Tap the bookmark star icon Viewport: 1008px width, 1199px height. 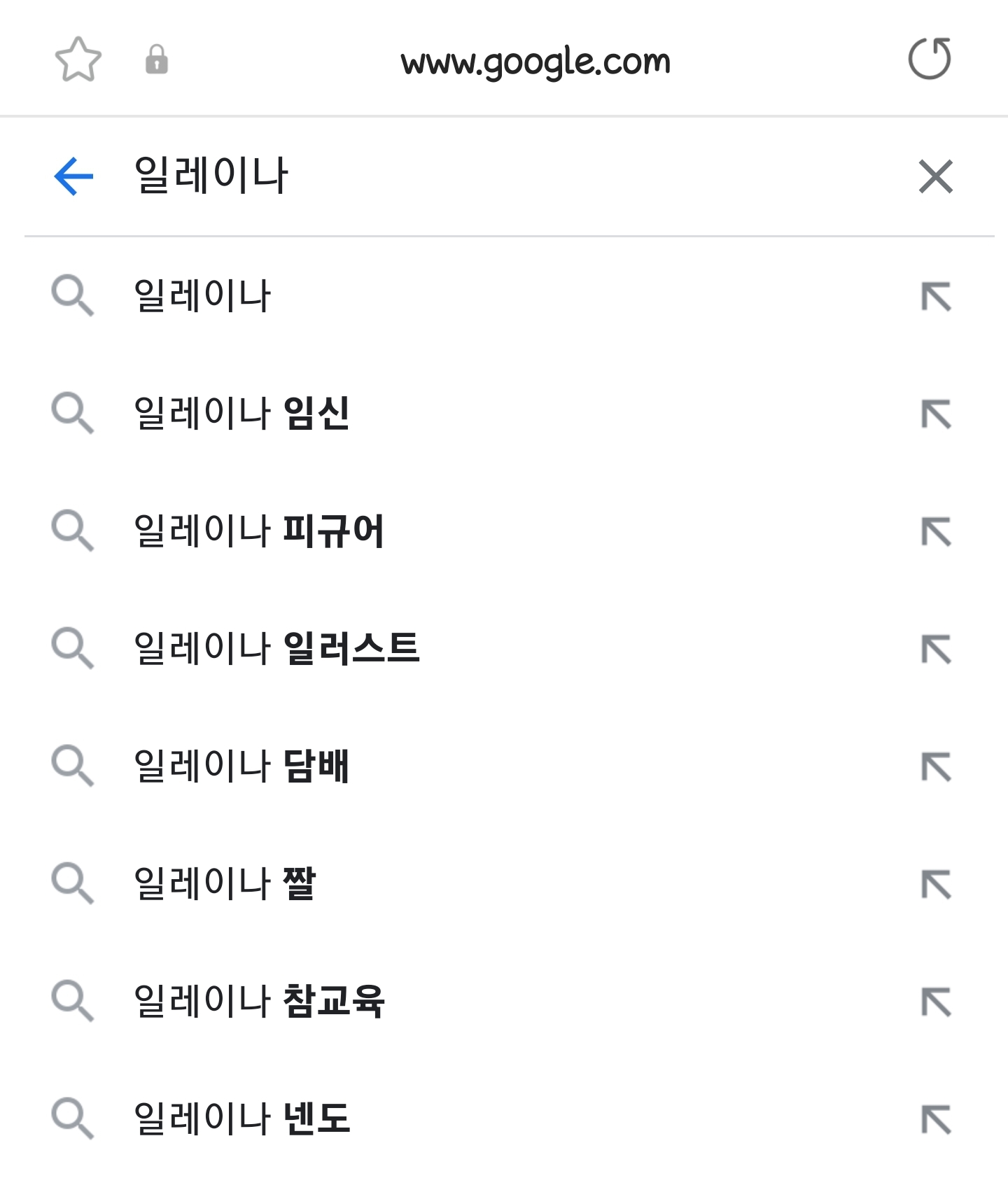pyautogui.click(x=78, y=59)
